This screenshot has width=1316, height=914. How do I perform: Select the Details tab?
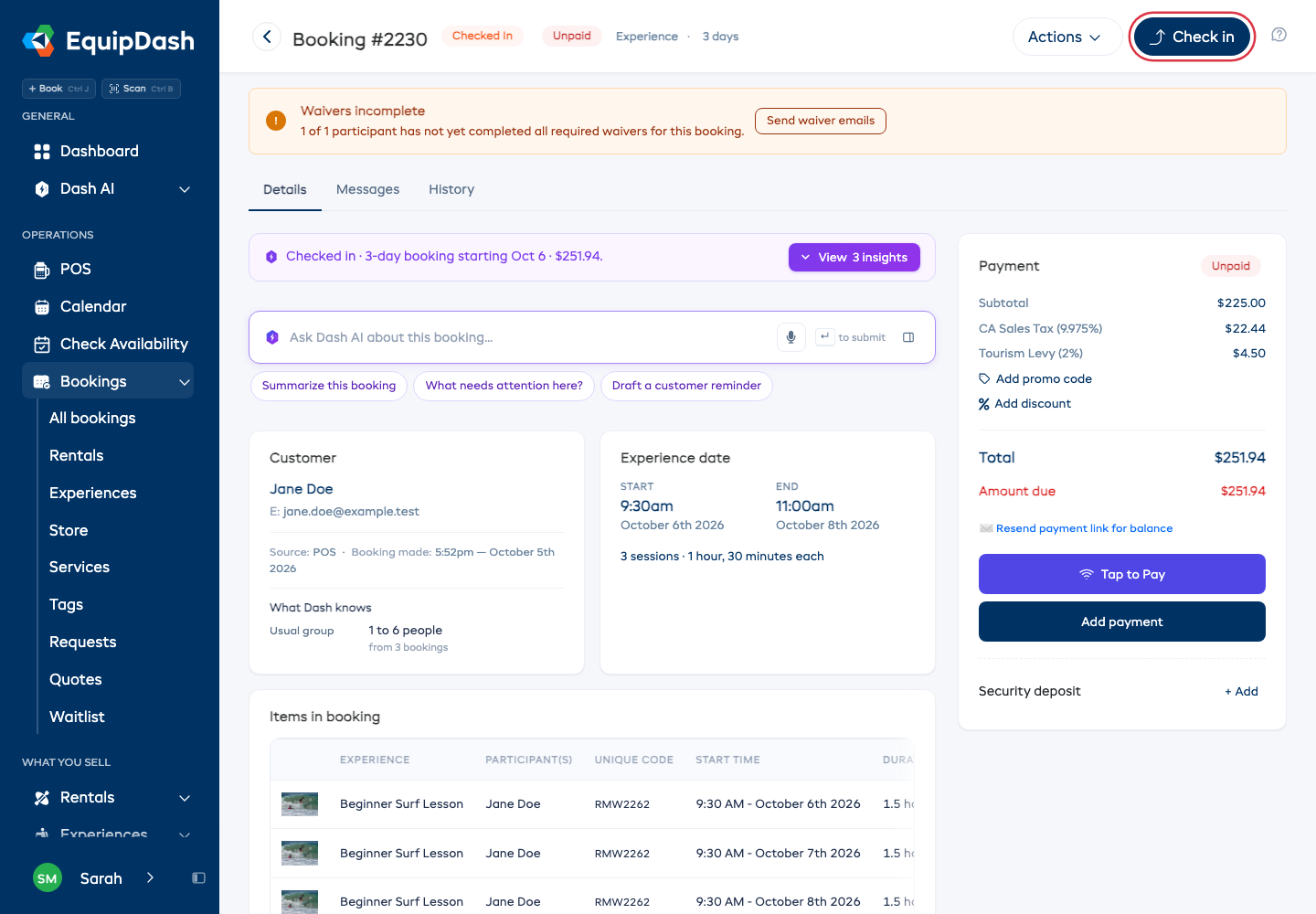click(x=285, y=189)
